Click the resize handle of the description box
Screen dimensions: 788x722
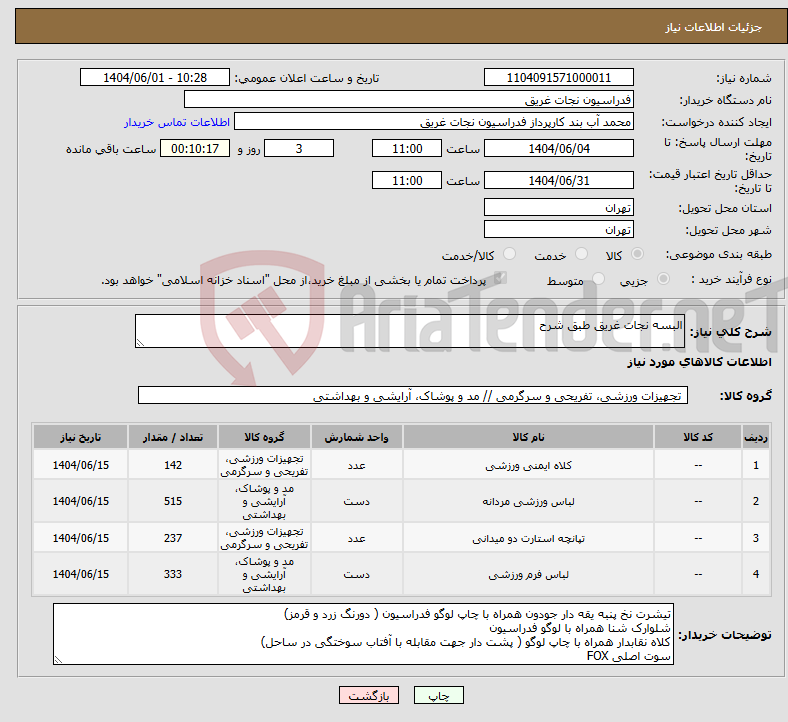tap(140, 343)
